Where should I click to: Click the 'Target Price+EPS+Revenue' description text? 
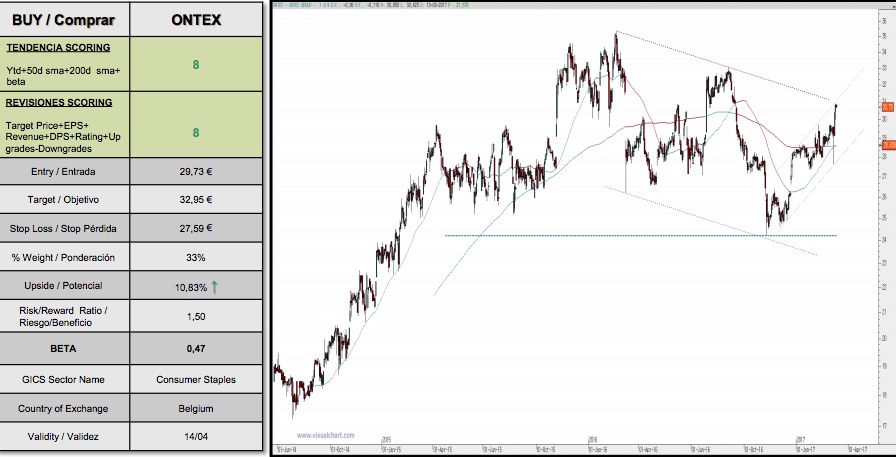click(x=63, y=137)
